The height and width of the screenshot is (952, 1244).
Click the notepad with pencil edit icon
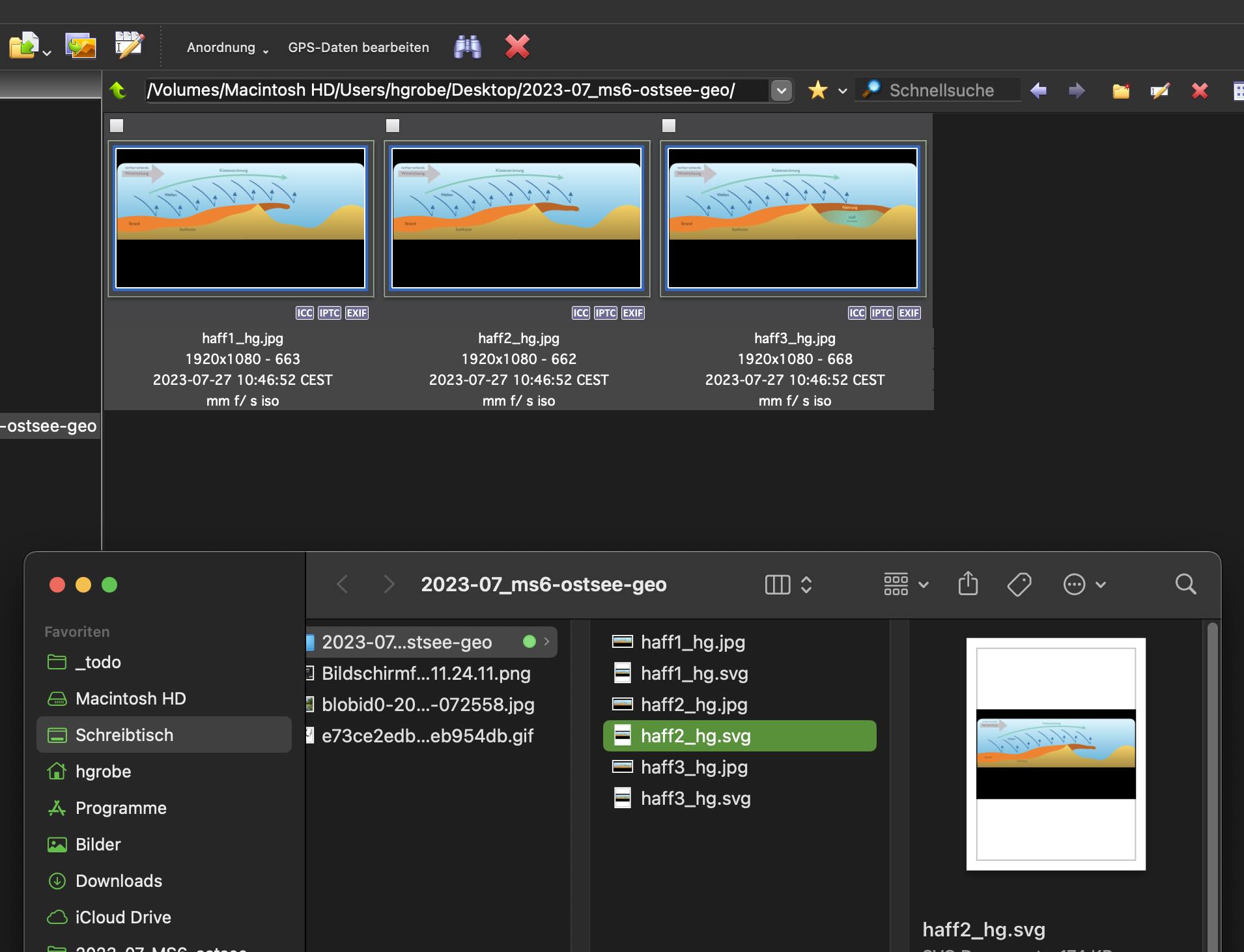pos(128,46)
